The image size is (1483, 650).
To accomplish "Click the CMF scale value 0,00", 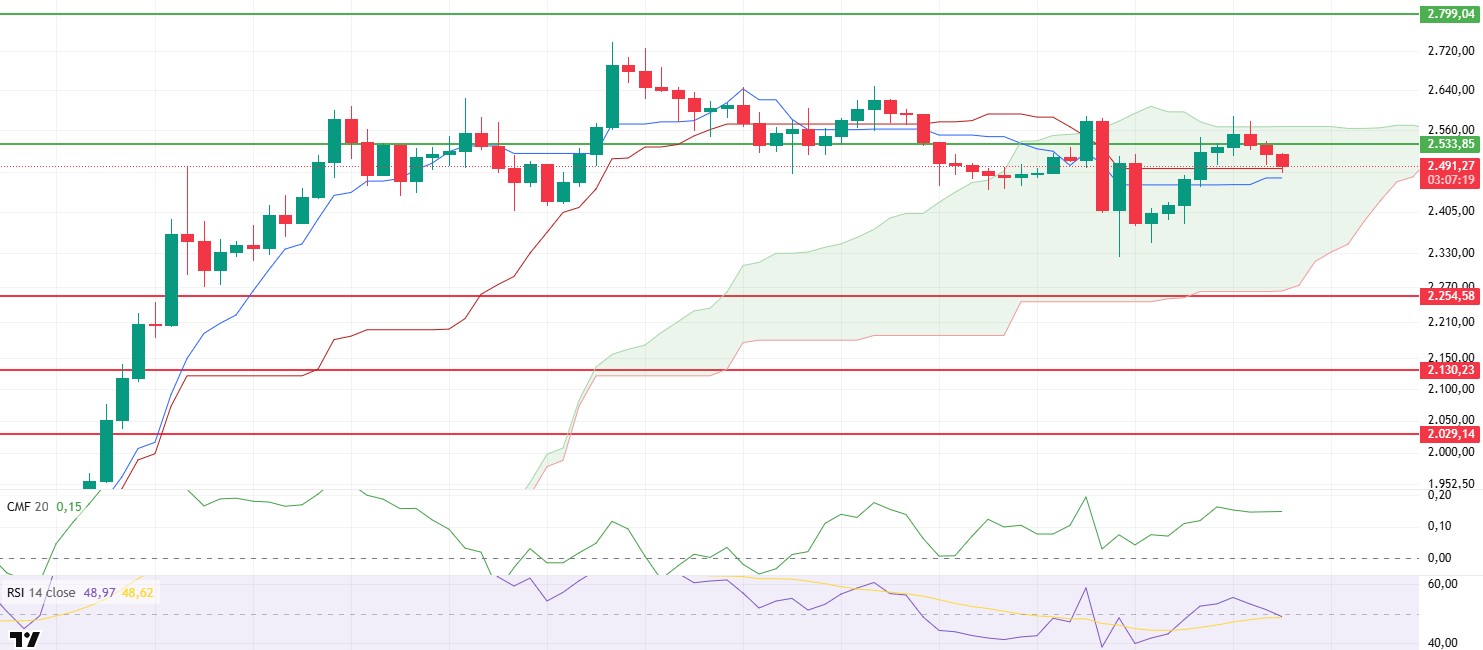I will pyautogui.click(x=1439, y=558).
